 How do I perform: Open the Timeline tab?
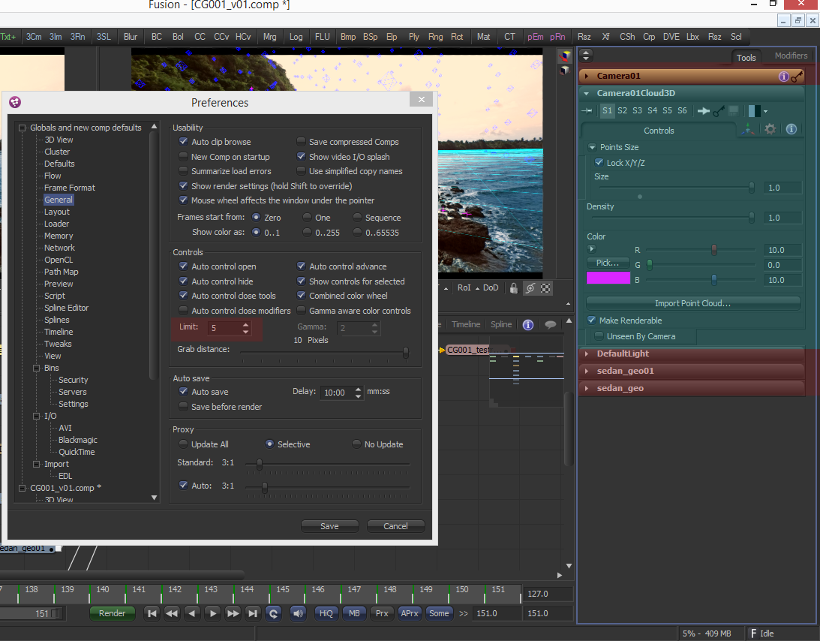point(465,325)
